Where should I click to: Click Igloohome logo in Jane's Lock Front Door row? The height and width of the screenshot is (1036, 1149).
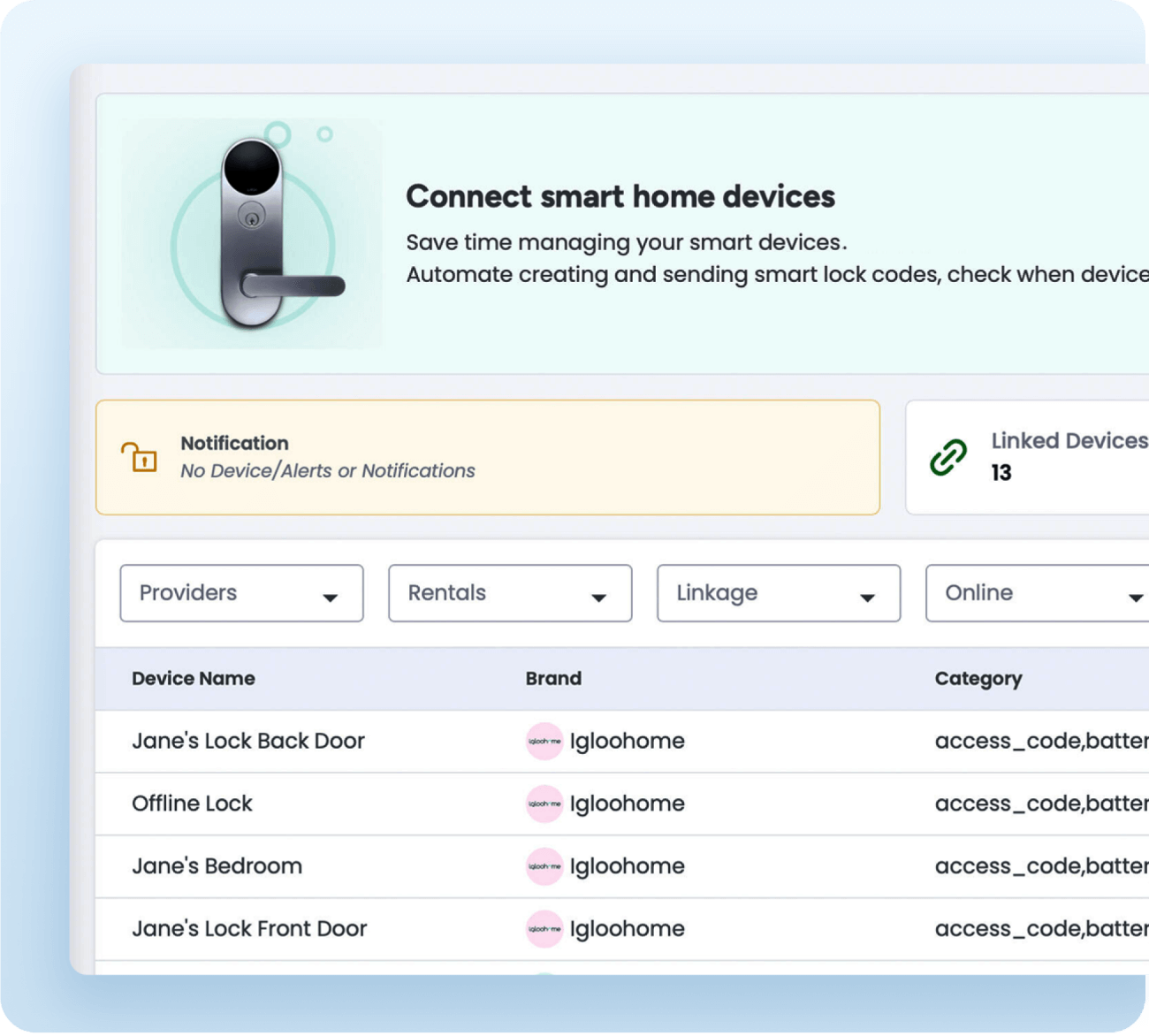pos(544,929)
